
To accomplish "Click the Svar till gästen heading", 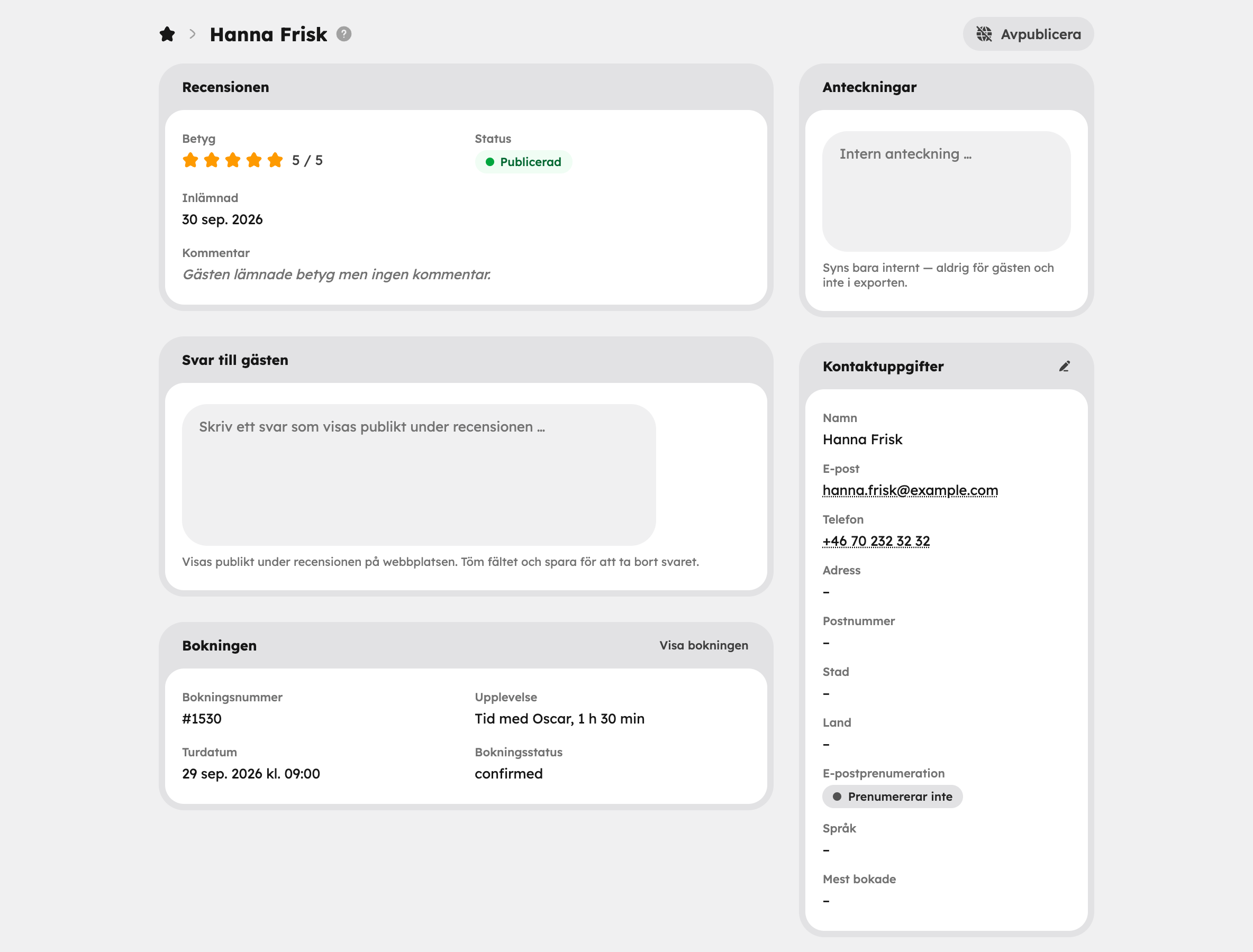I will click(x=235, y=360).
